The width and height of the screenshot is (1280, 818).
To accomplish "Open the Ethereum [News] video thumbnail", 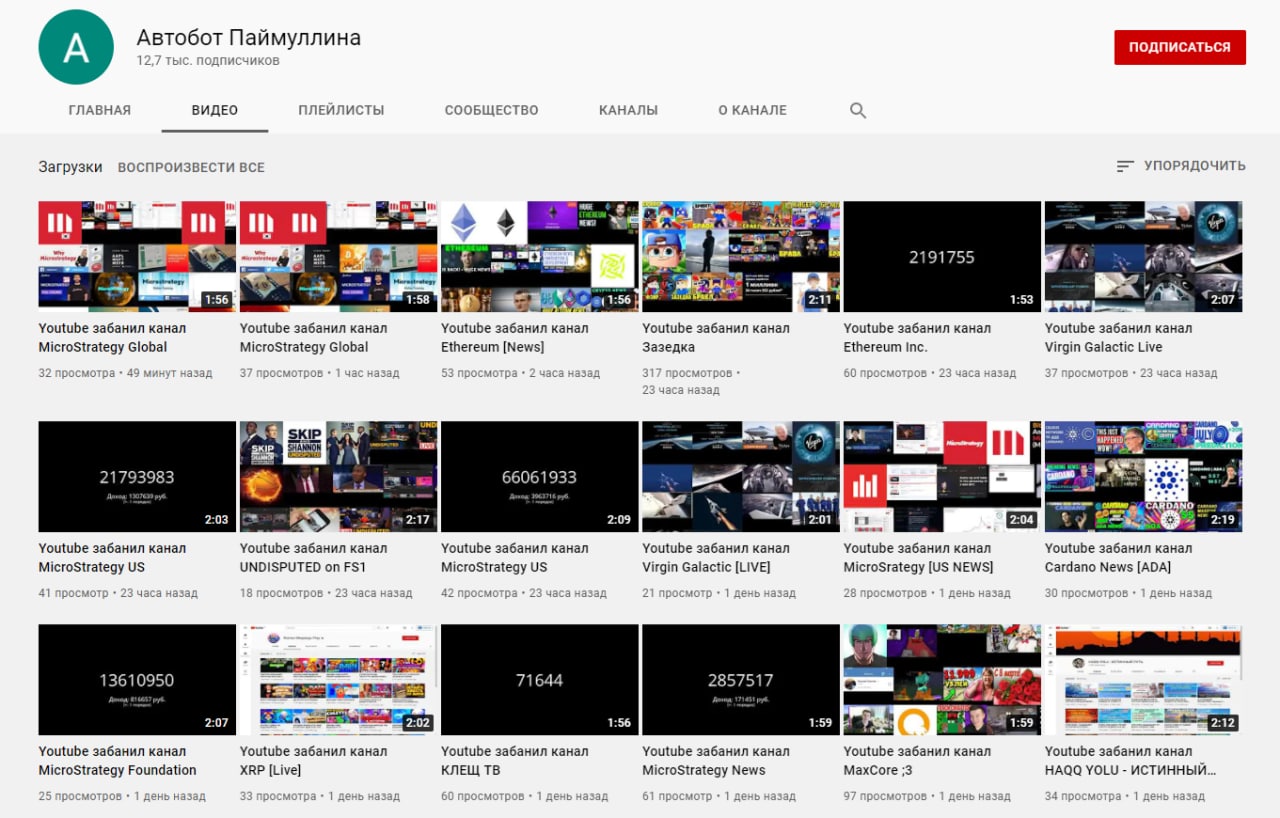I will tap(540, 257).
